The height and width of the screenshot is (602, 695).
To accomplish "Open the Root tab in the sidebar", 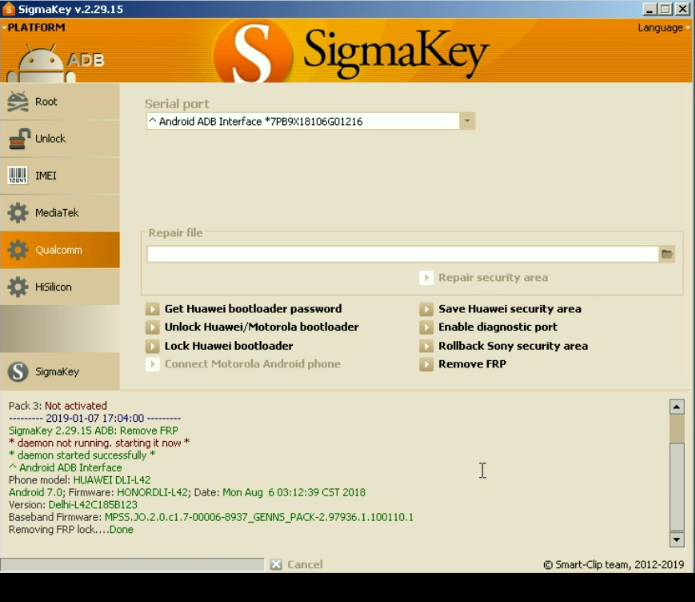I will pyautogui.click(x=60, y=102).
